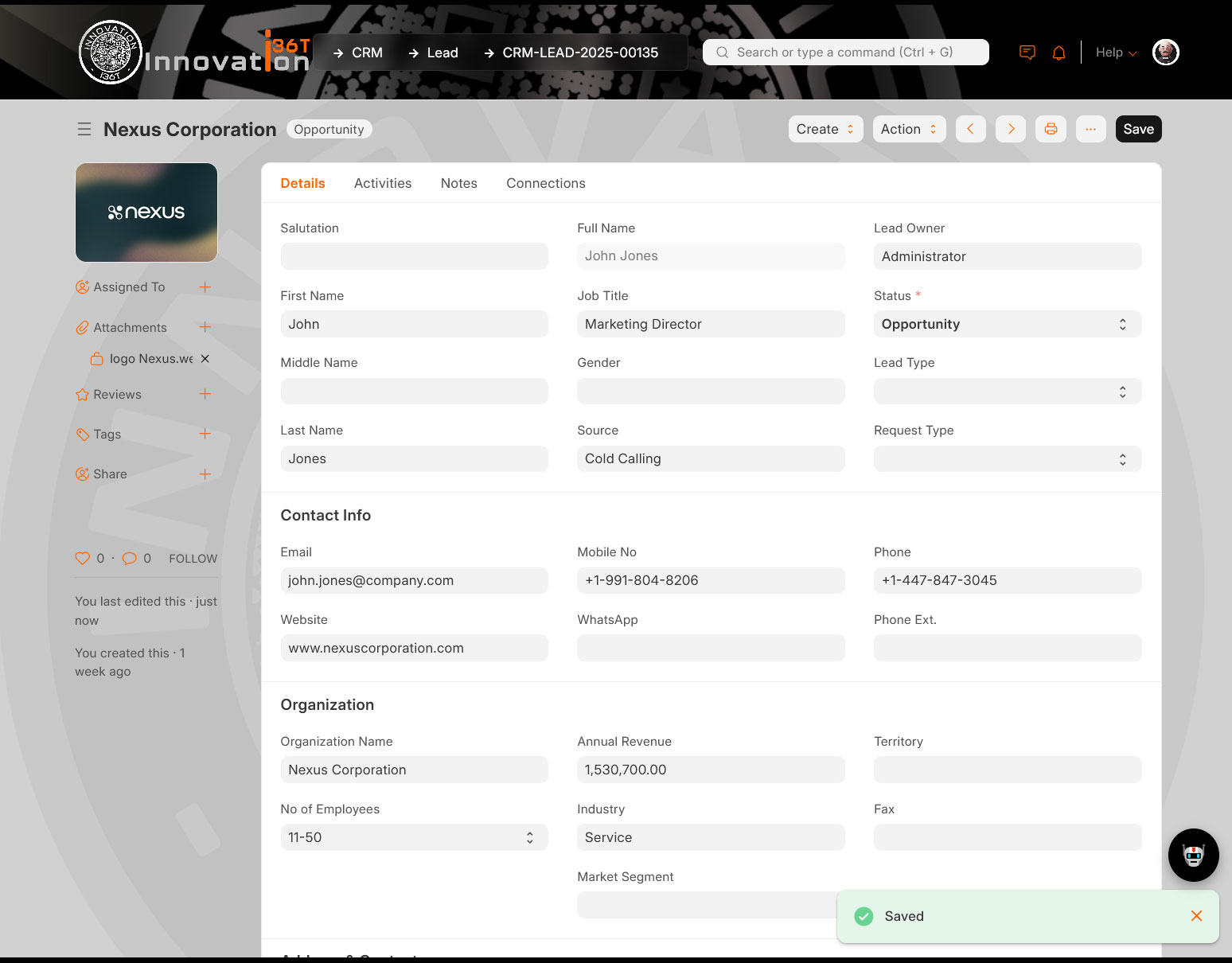Remove the logo Nexus attachment
Viewport: 1232px width, 963px height.
tap(205, 359)
